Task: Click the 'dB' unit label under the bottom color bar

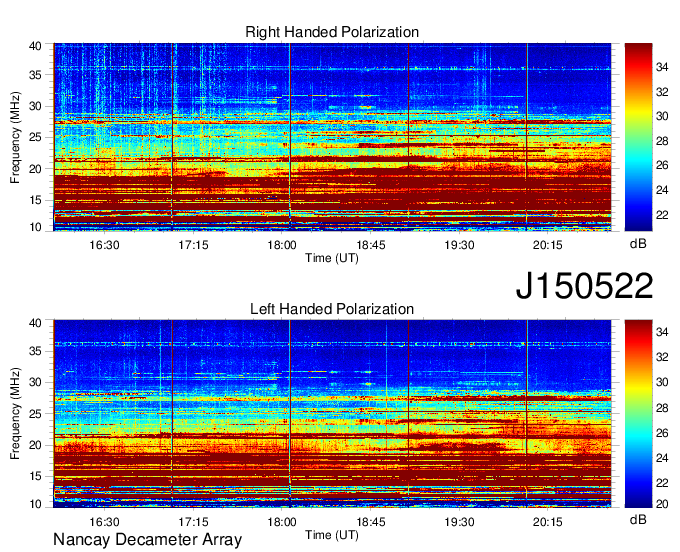Action: 638,520
